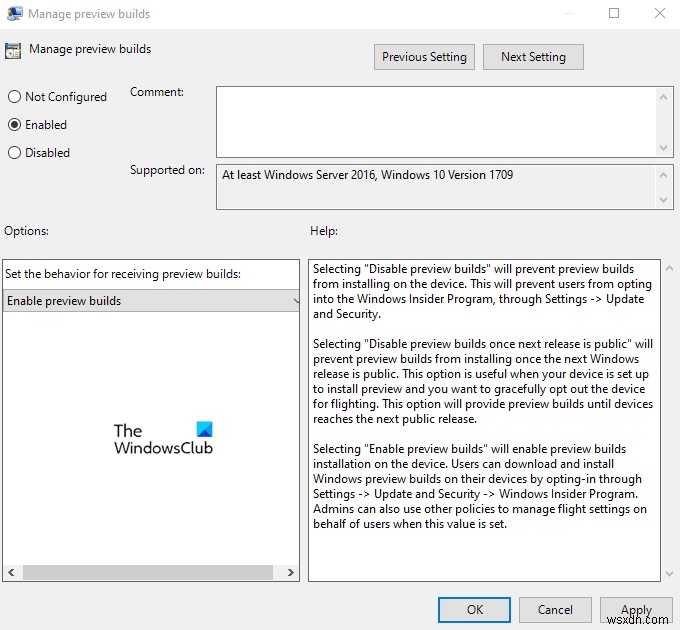Click help paragraph starting "Selecting "Disable preview builds" will prevent"

click(x=482, y=291)
